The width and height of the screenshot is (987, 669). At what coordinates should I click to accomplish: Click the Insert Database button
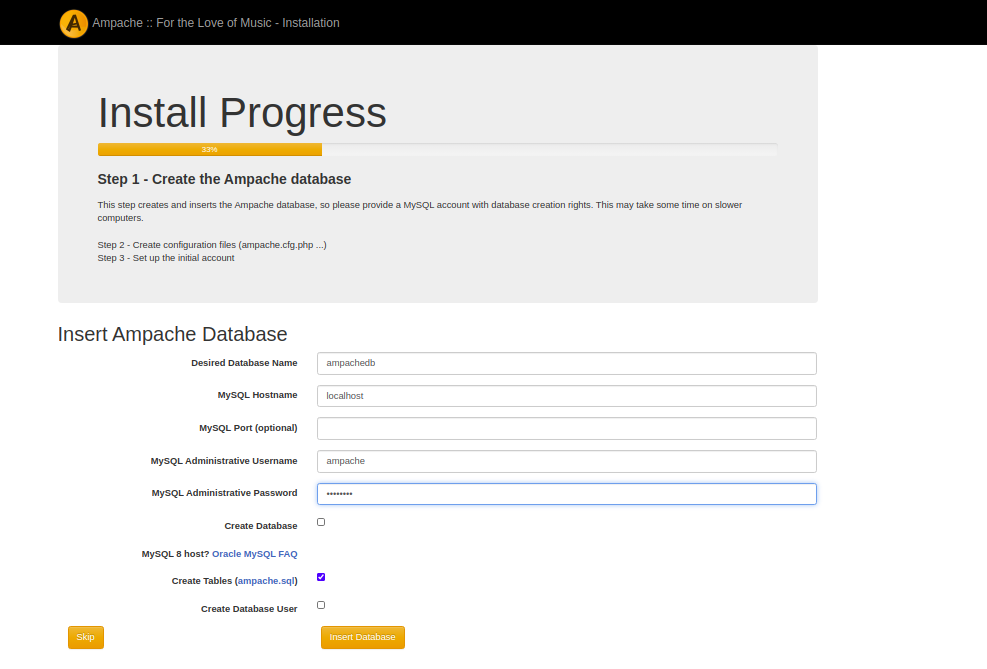363,637
